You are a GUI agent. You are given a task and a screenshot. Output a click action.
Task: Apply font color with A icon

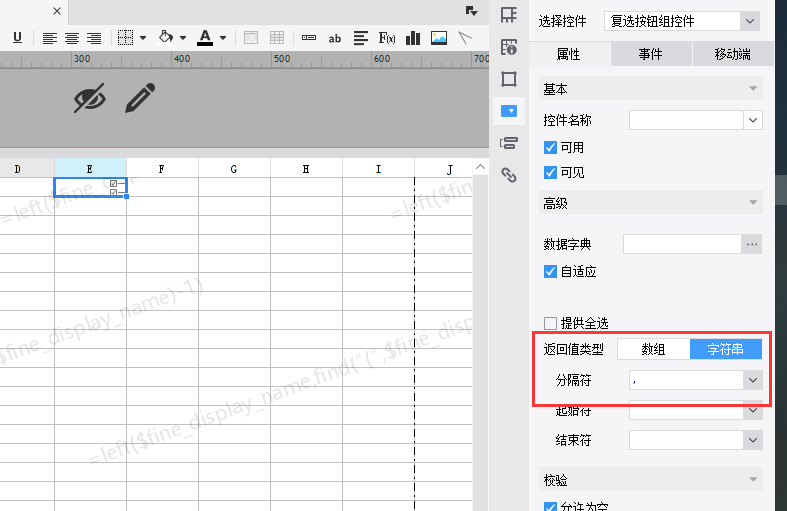tap(205, 38)
